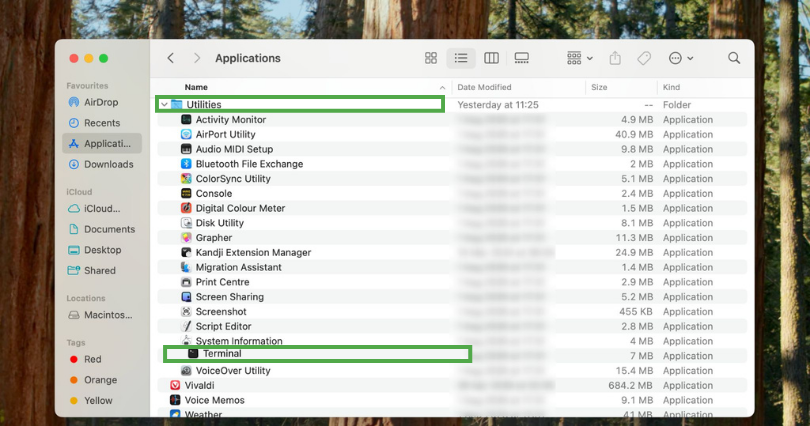This screenshot has height=426, width=810.
Task: Go forward with the right chevron
Action: 196,58
